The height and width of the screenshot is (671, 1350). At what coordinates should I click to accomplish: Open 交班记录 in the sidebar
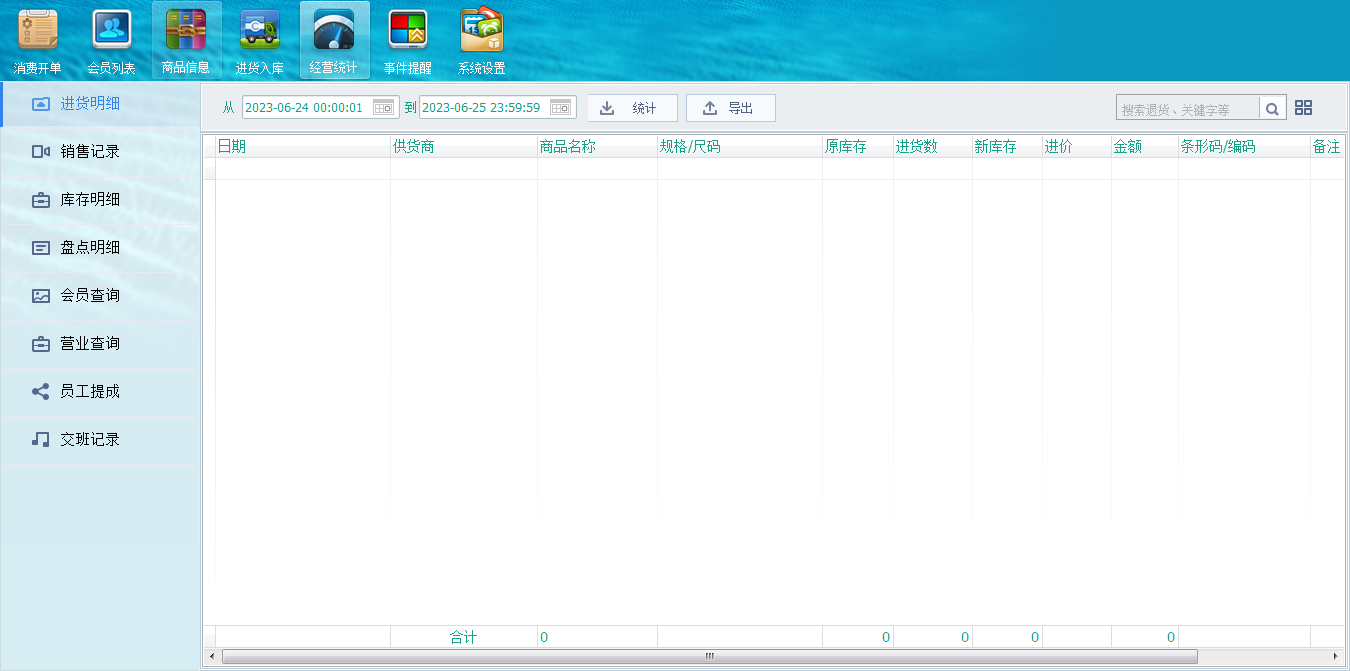pos(90,440)
